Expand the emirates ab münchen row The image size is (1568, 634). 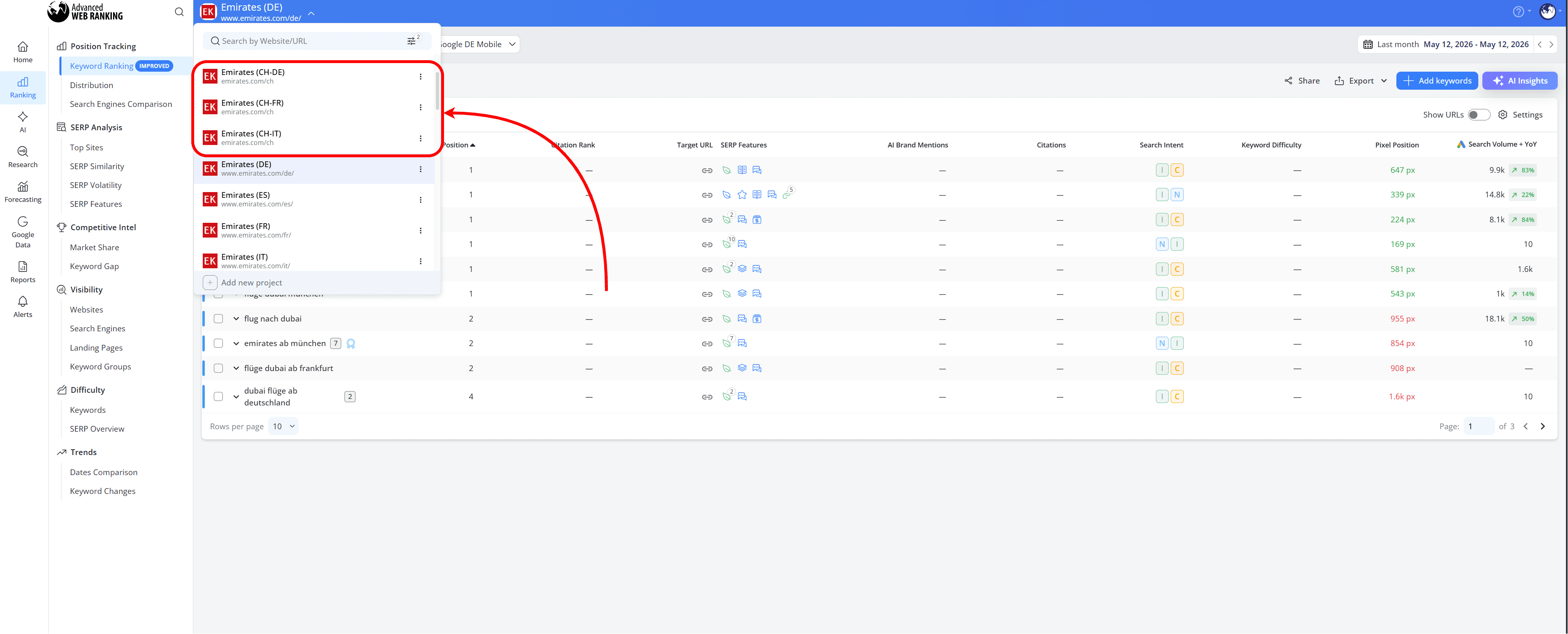[x=236, y=344]
